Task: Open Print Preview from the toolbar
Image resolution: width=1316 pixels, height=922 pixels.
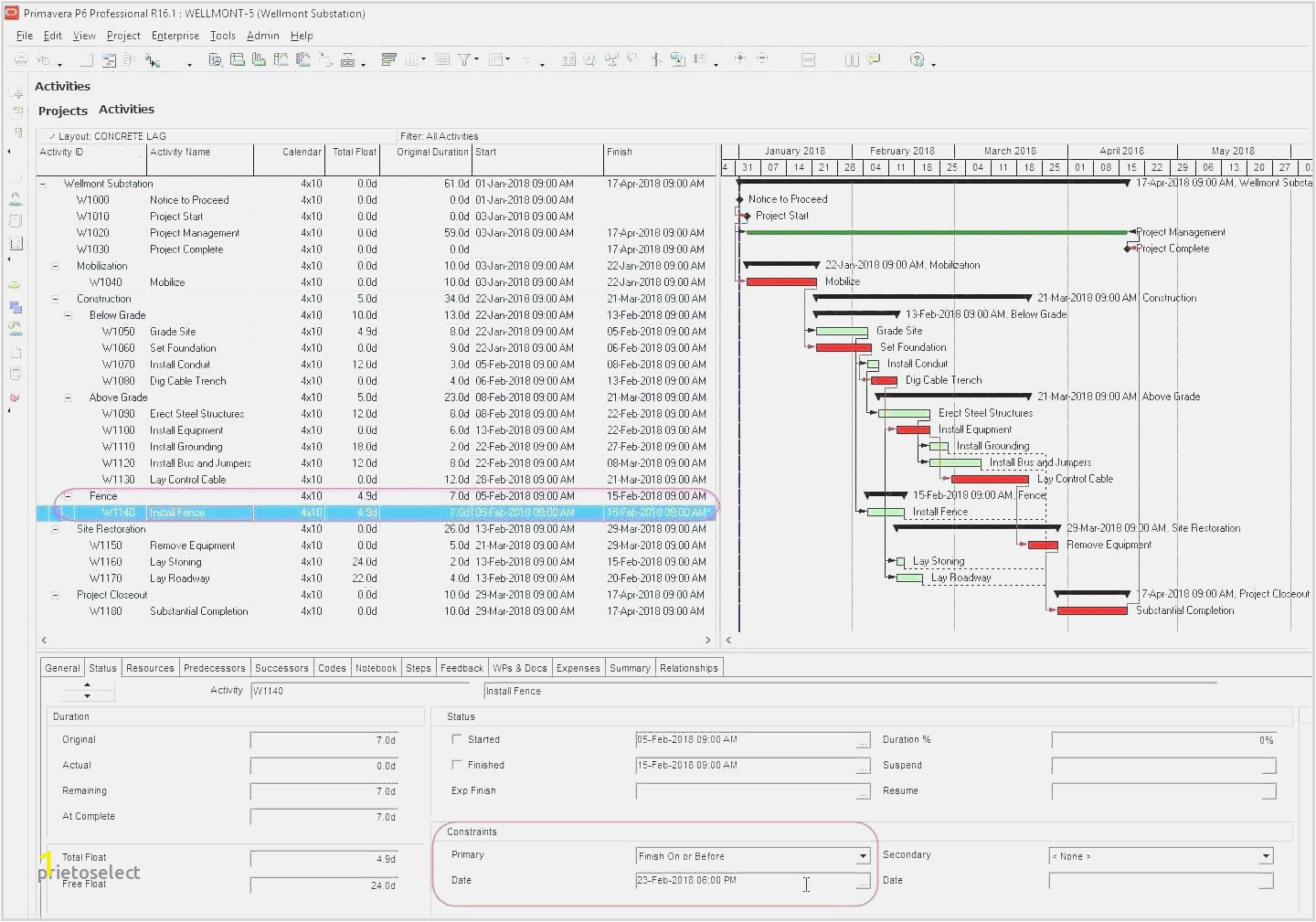Action: point(43,59)
